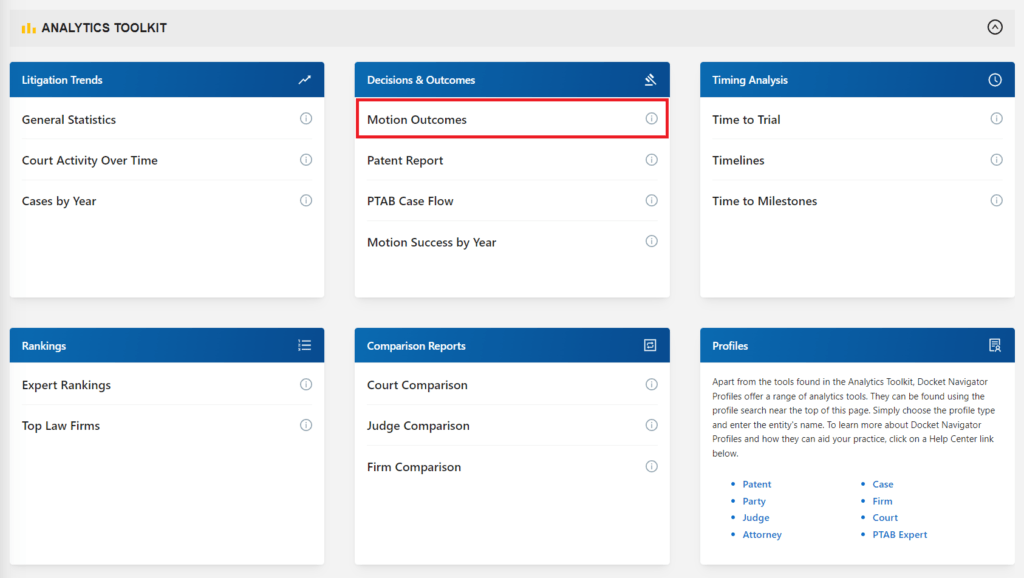Click info icon beside Motion Outcomes
Screen dimensions: 1024x578
pyautogui.click(x=651, y=119)
